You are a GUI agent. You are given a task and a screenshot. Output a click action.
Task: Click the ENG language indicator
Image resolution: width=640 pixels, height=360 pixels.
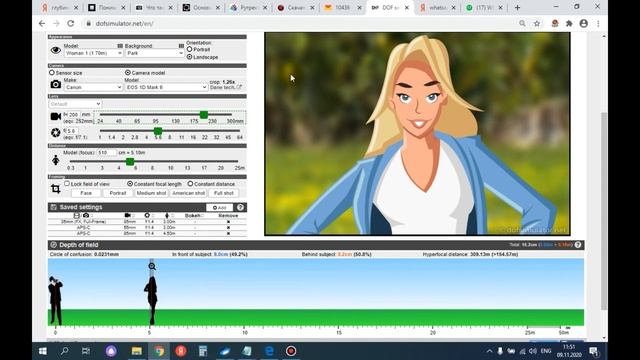coord(546,351)
